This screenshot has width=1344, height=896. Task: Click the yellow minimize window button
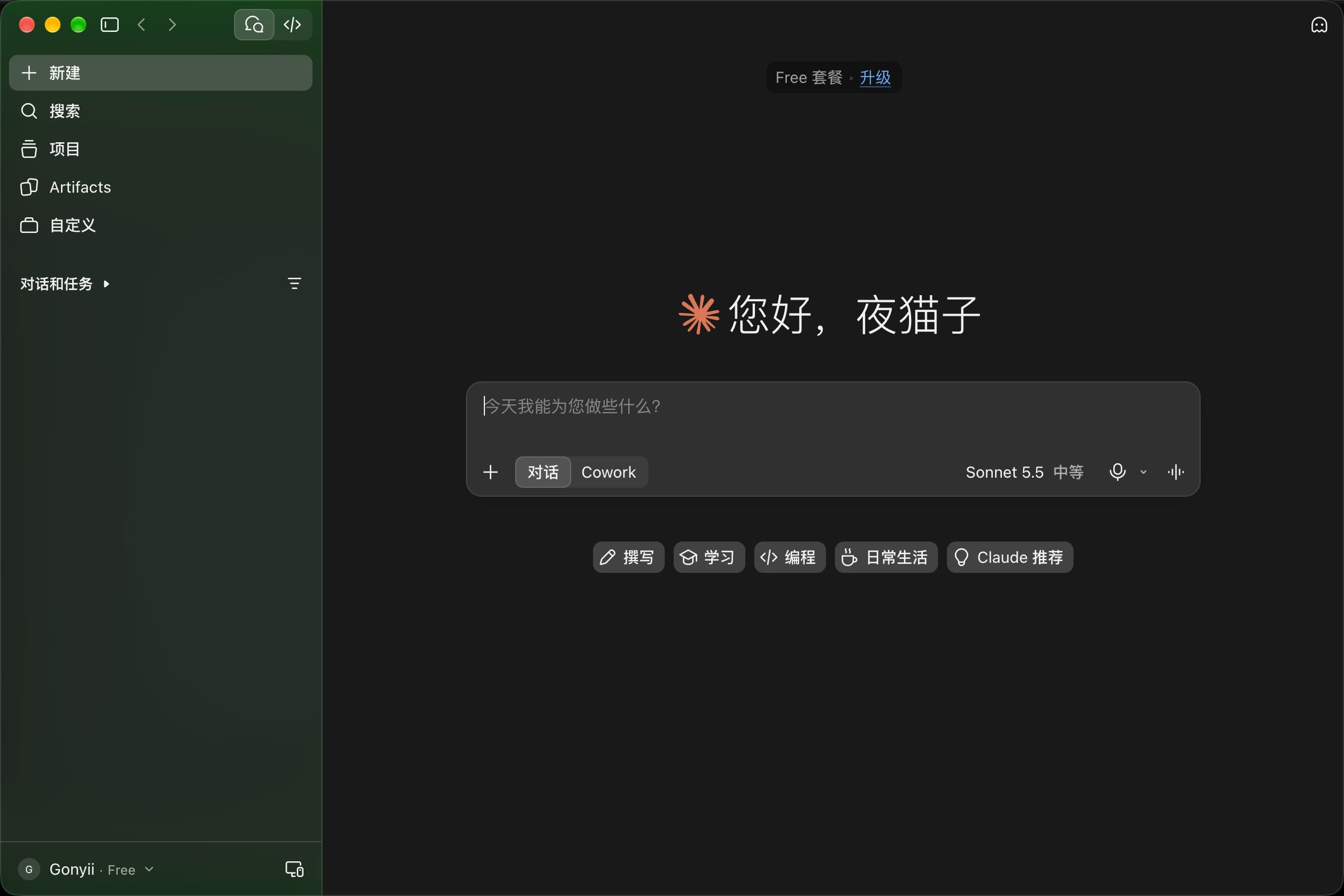53,25
